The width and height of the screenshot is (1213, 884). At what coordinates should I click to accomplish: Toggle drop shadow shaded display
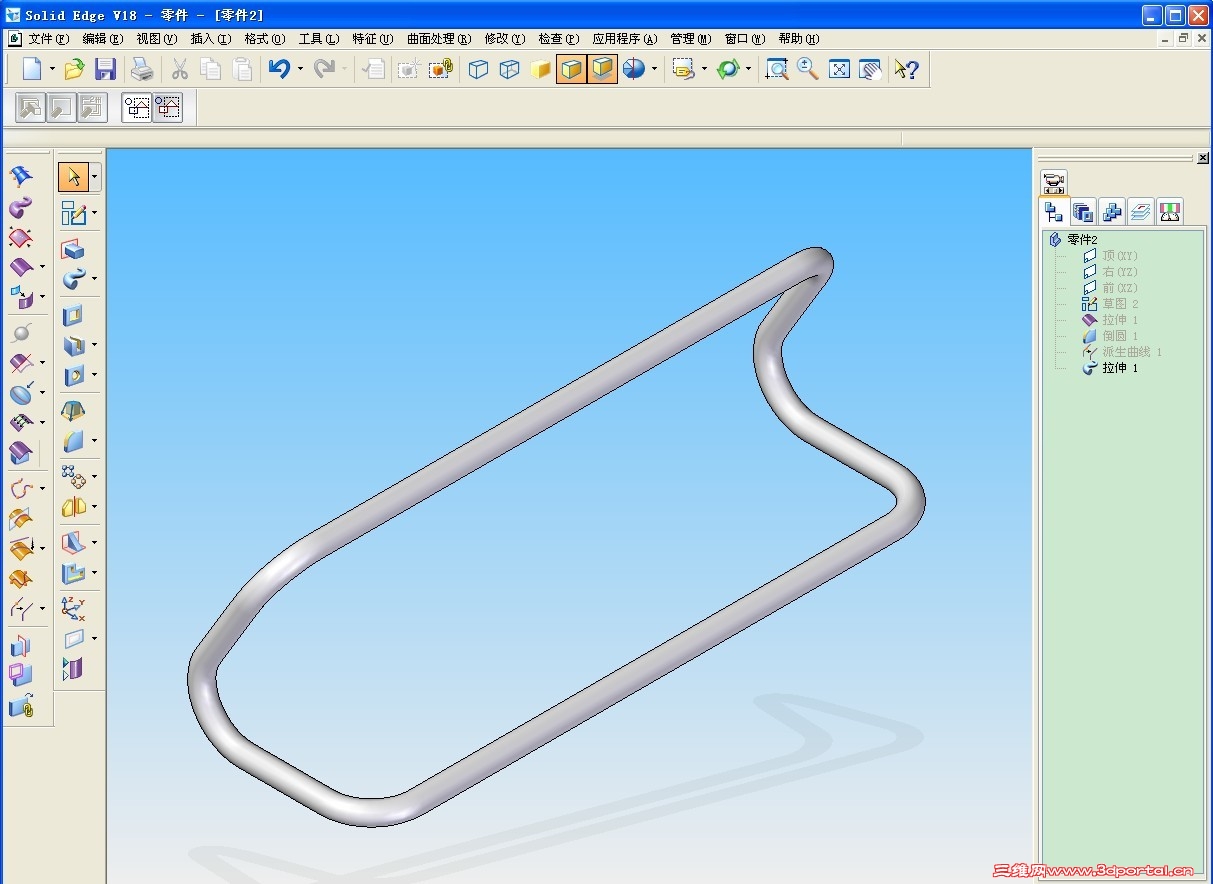tap(602, 69)
